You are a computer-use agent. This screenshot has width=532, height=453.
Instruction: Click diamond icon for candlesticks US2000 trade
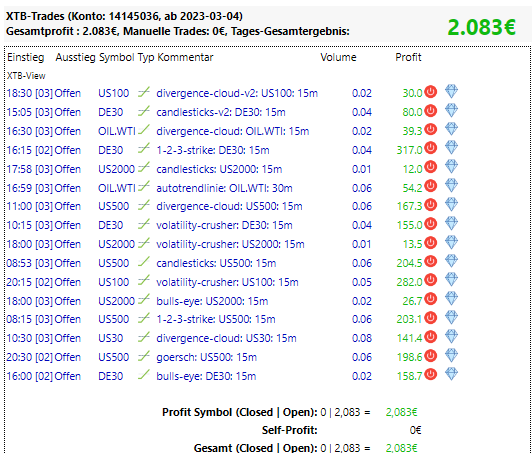[x=451, y=167]
